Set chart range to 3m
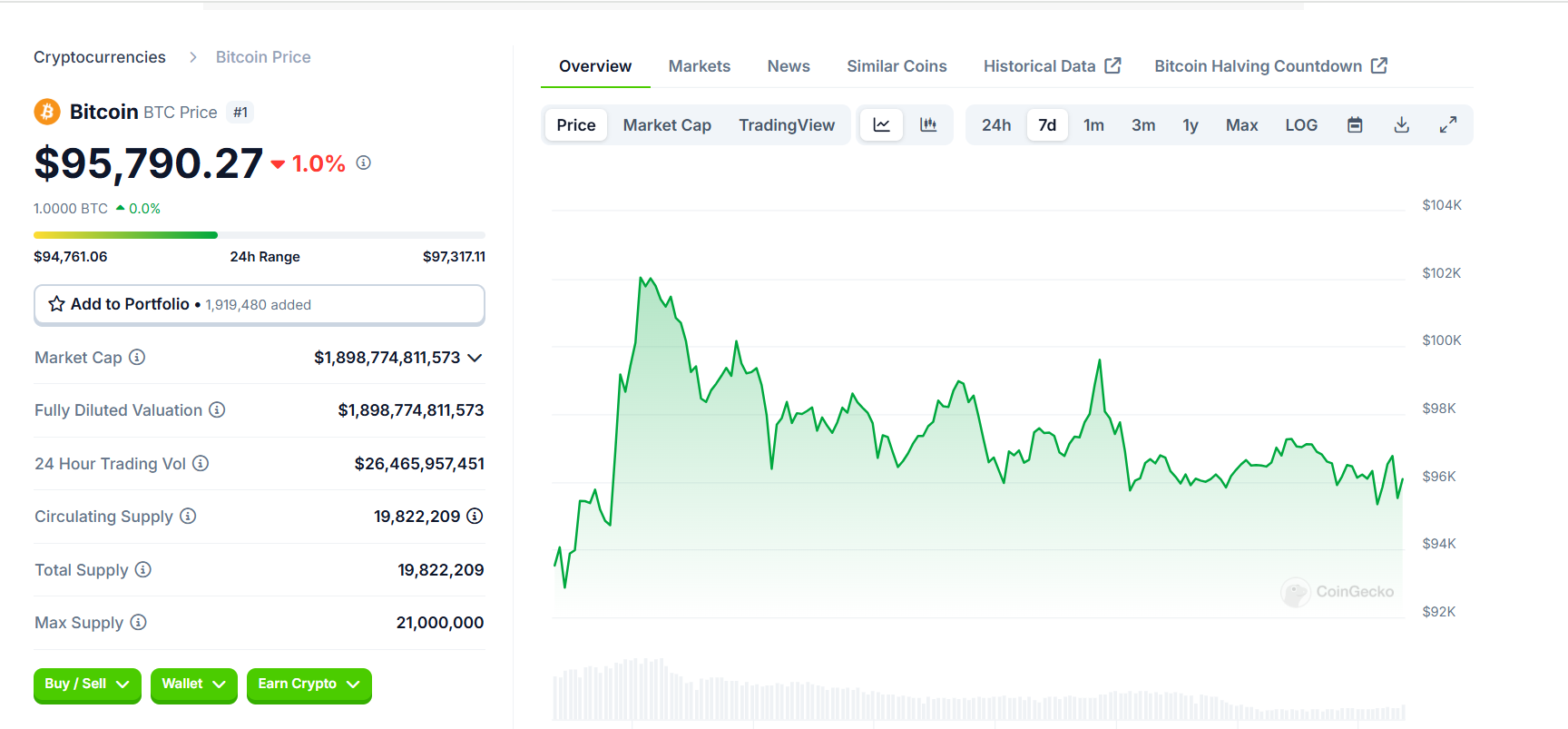Image resolution: width=1568 pixels, height=729 pixels. [1143, 125]
